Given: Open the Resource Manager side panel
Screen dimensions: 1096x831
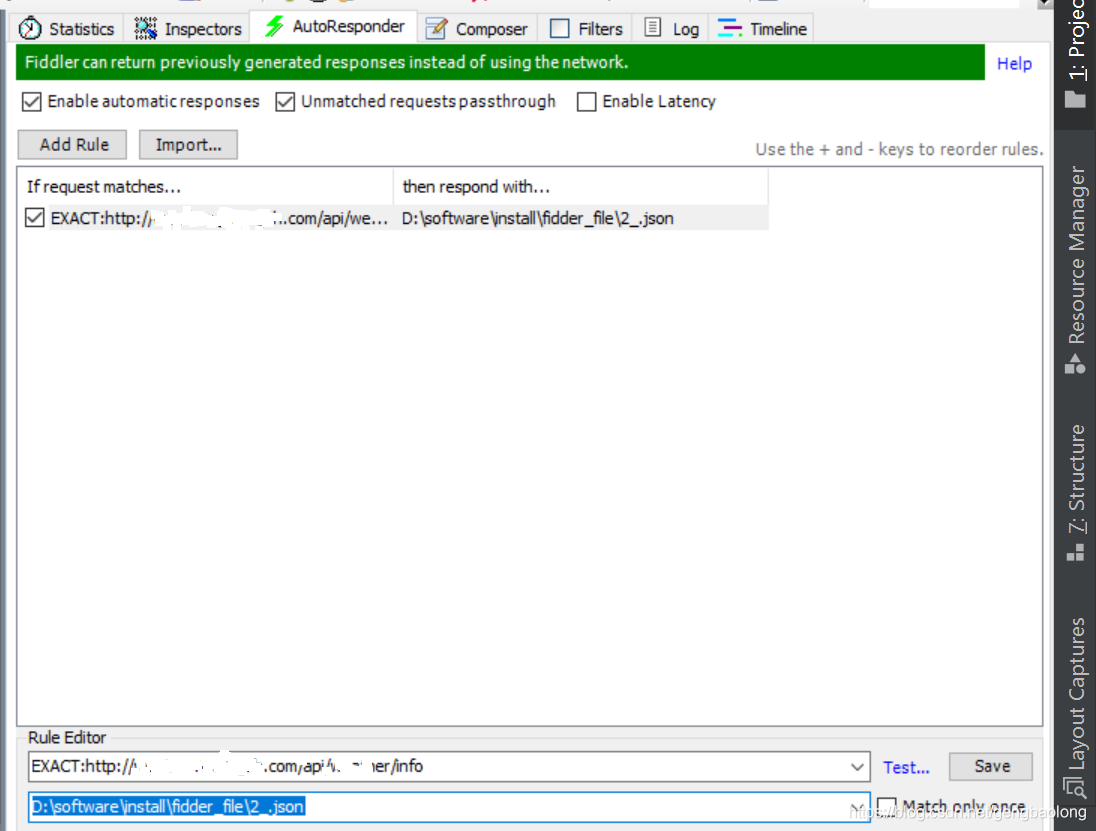Looking at the screenshot, I should [x=1076, y=269].
